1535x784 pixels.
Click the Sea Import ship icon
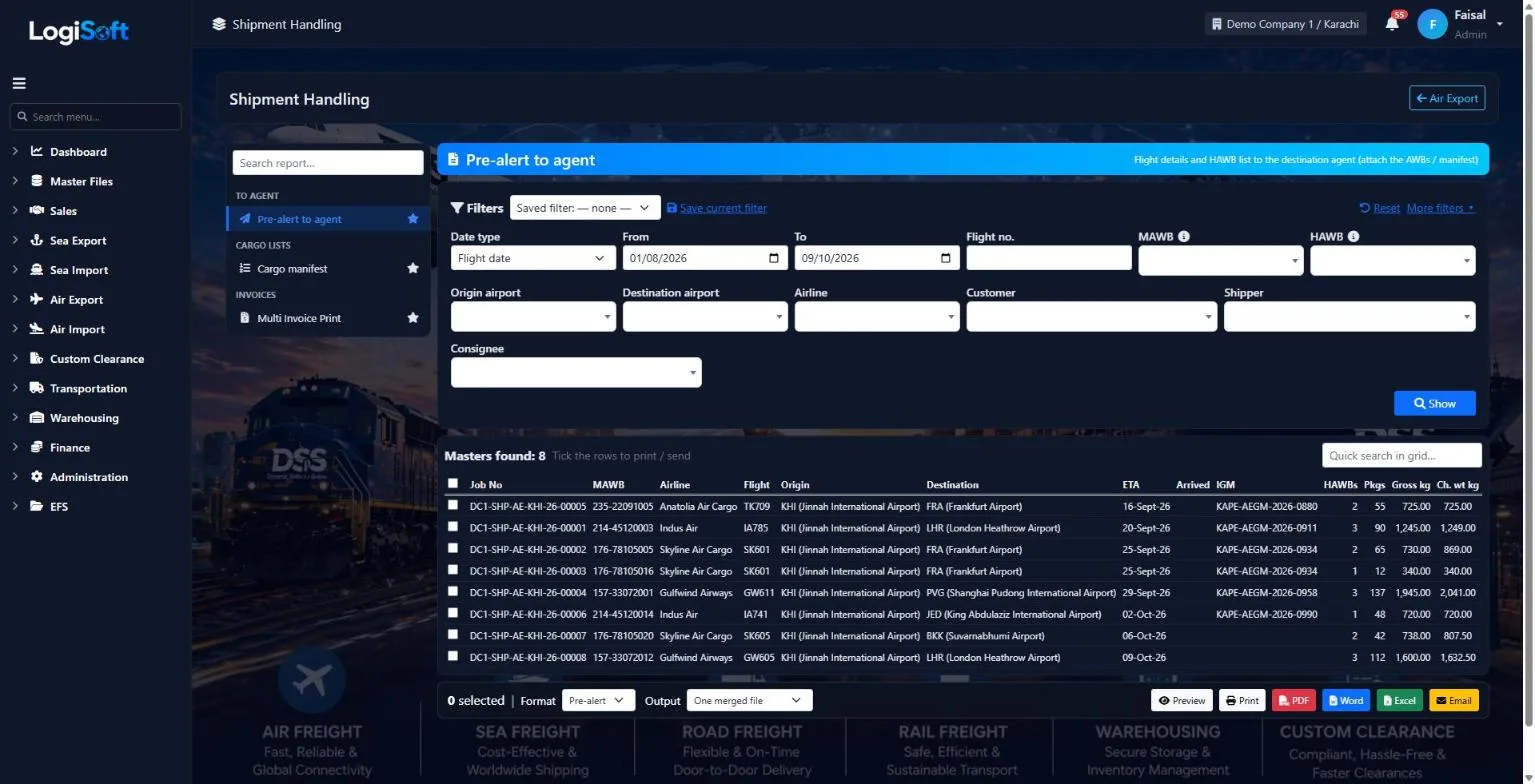click(37, 270)
